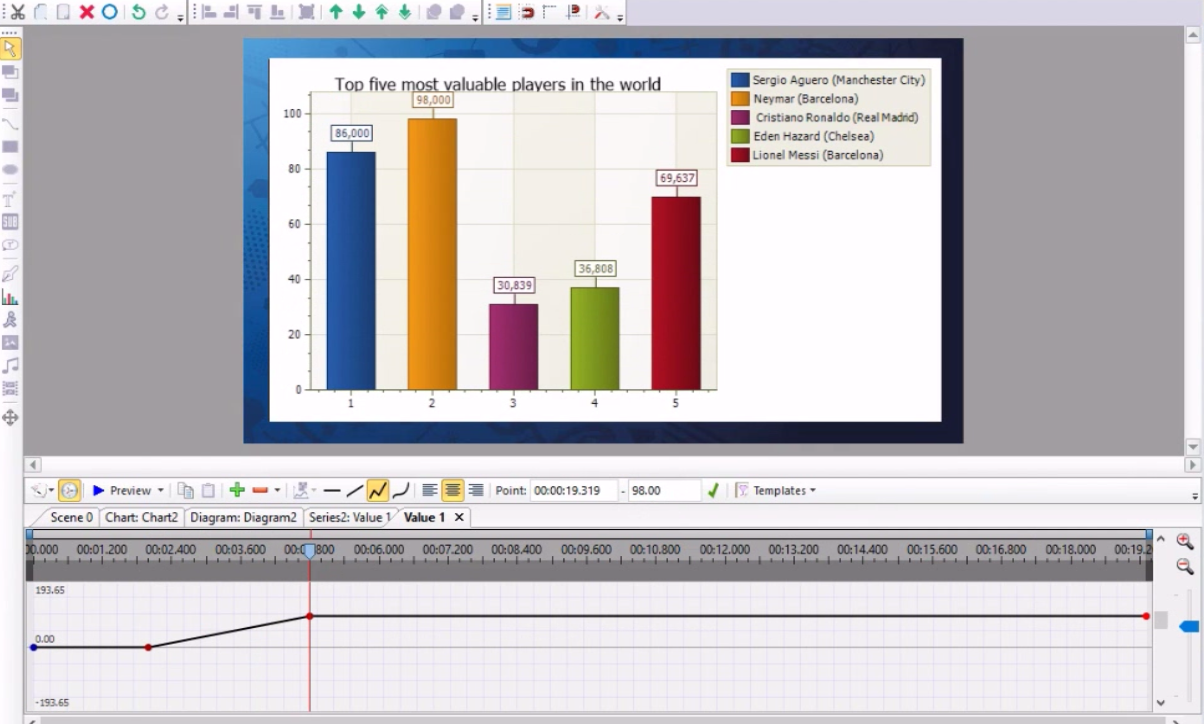Click the orange Neymar legend color swatch
Image resolution: width=1204 pixels, height=724 pixels.
tap(740, 99)
